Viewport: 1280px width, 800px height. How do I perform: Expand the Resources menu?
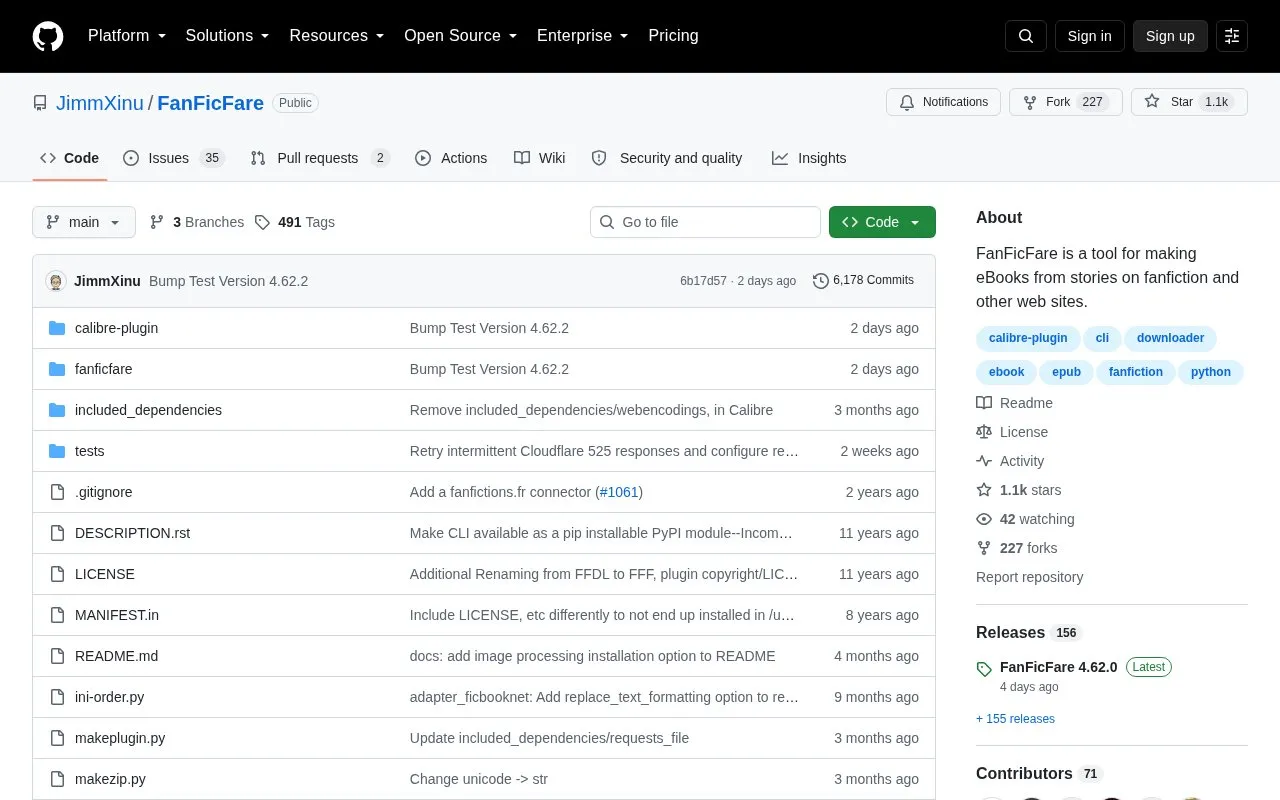[x=337, y=36]
